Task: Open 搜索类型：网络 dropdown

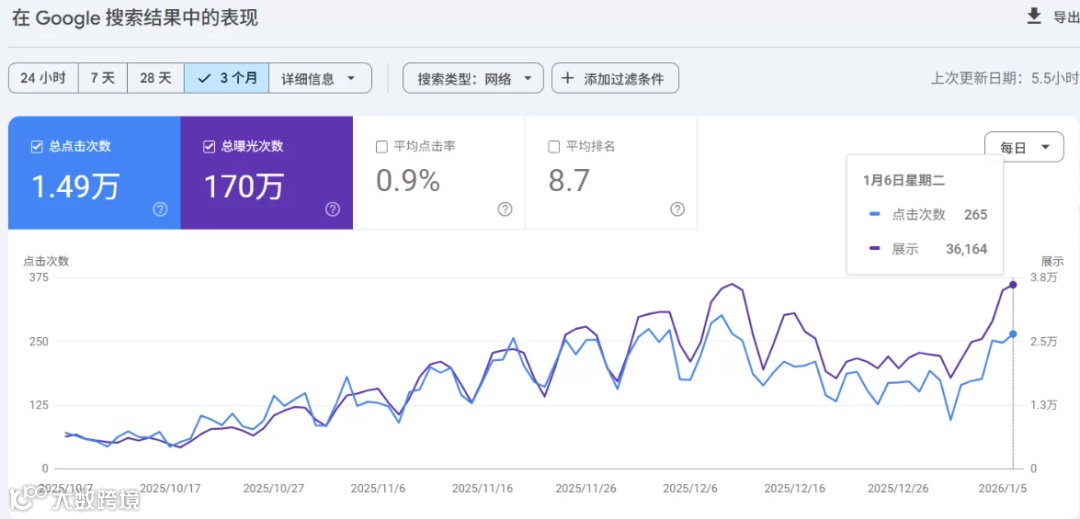Action: (x=473, y=78)
